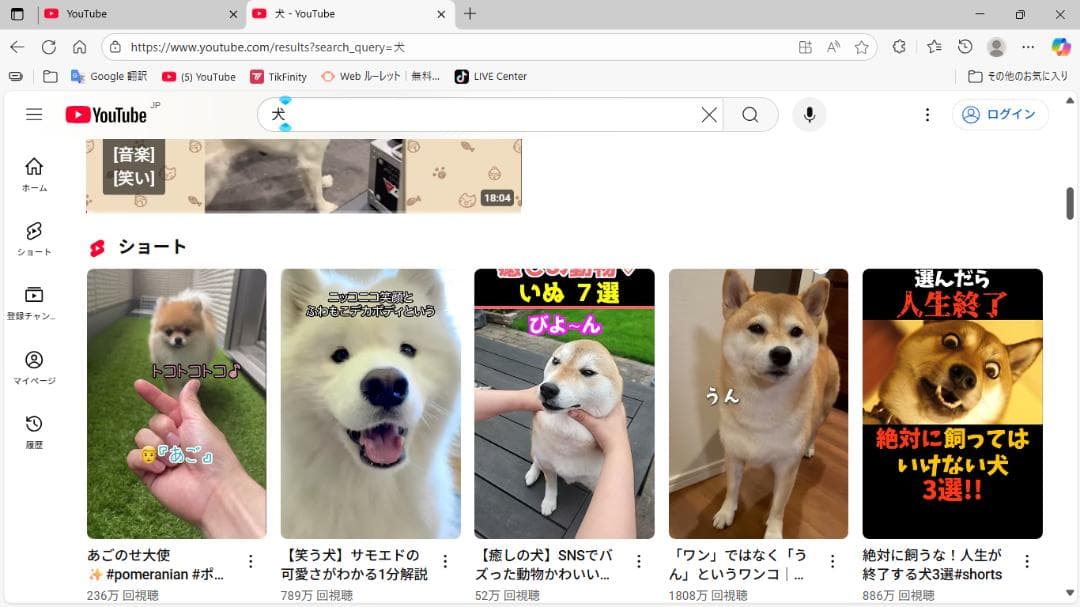
Task: Click the YouTube logo
Action: pos(106,115)
